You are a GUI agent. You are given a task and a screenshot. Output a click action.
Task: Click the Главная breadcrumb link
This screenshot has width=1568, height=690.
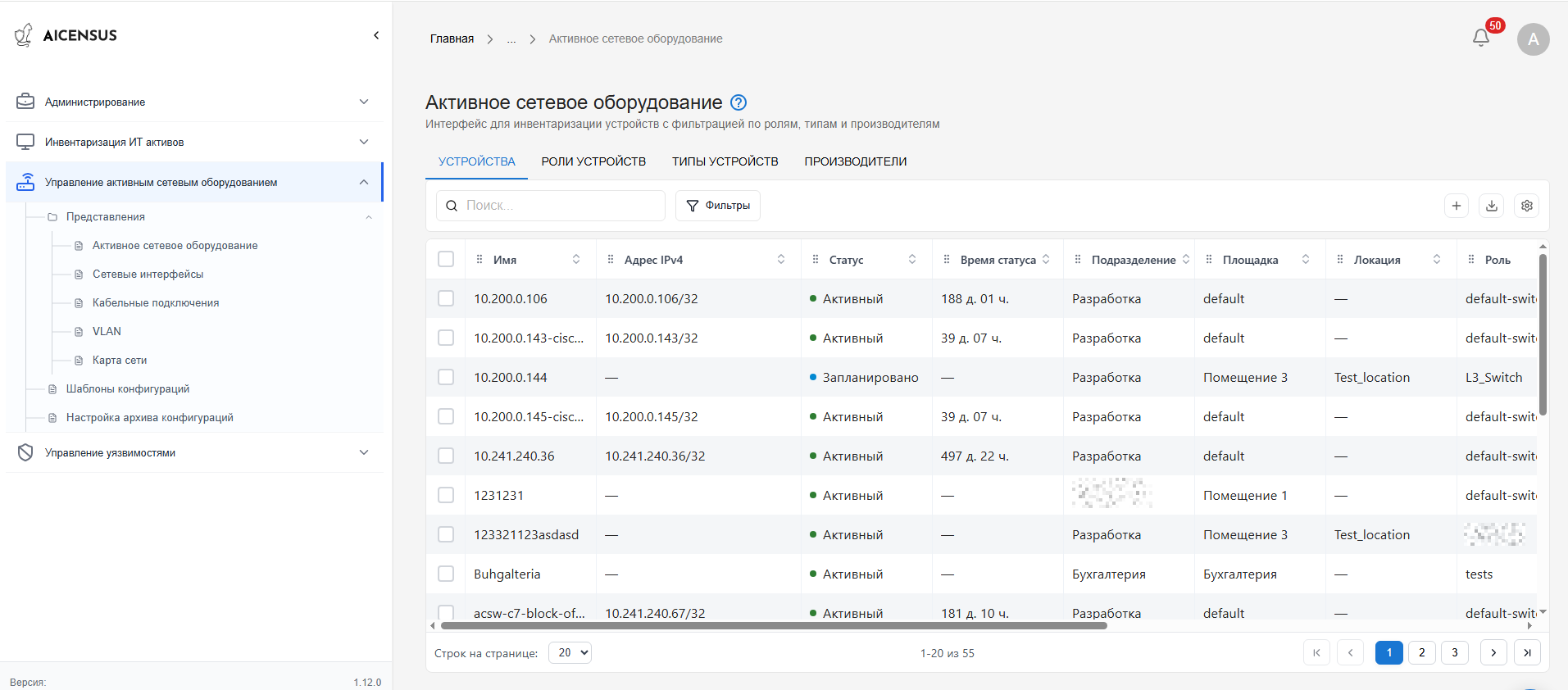pos(452,39)
